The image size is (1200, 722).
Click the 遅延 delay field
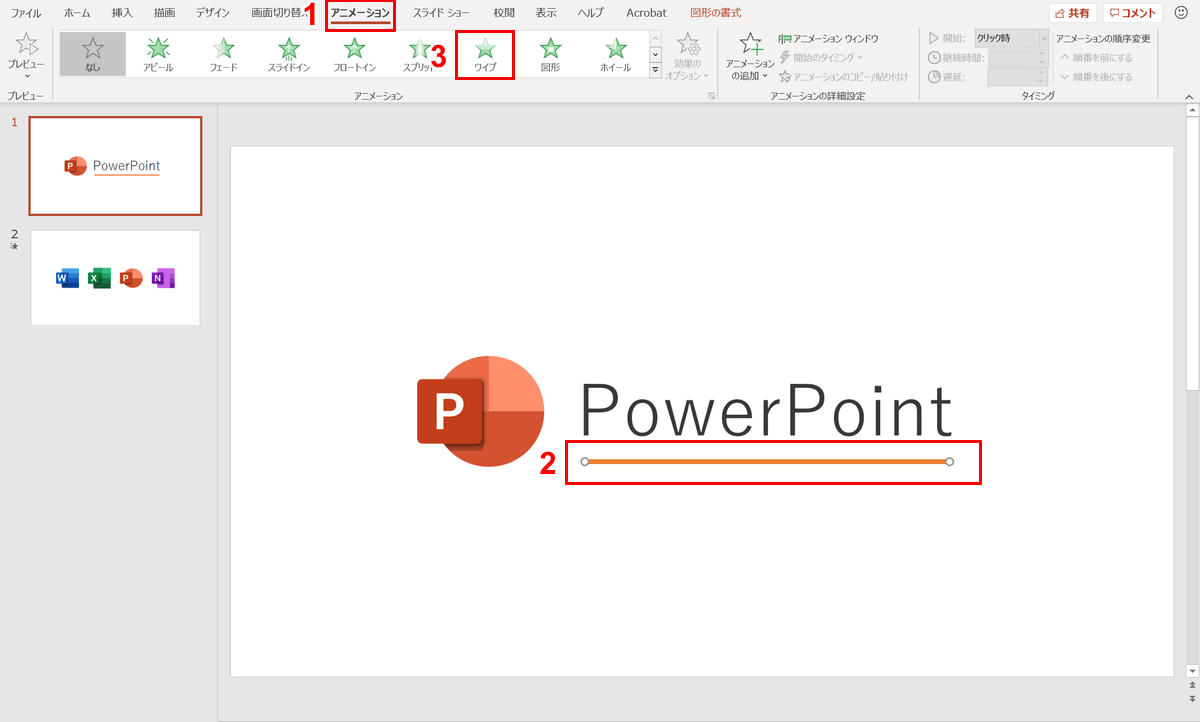click(x=1018, y=76)
